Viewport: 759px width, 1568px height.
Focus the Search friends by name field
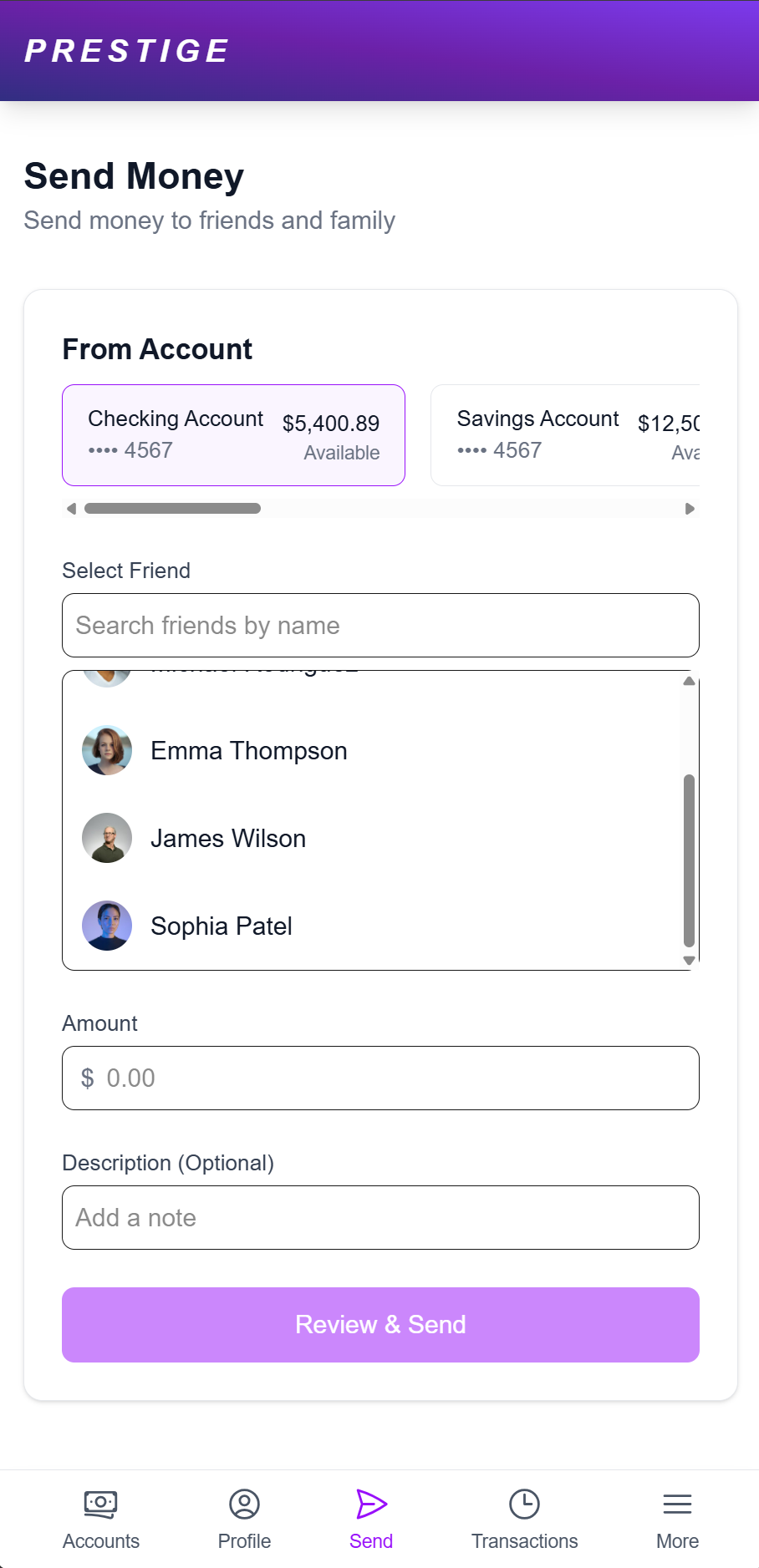click(380, 626)
